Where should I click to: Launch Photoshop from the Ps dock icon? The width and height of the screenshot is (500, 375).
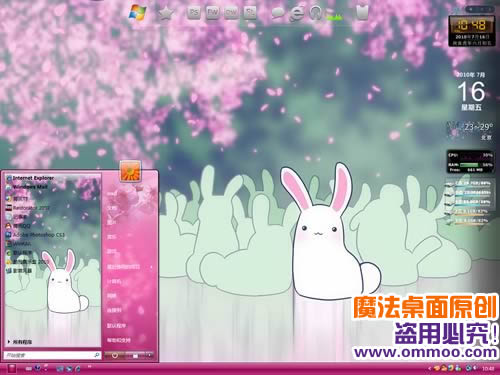194,13
